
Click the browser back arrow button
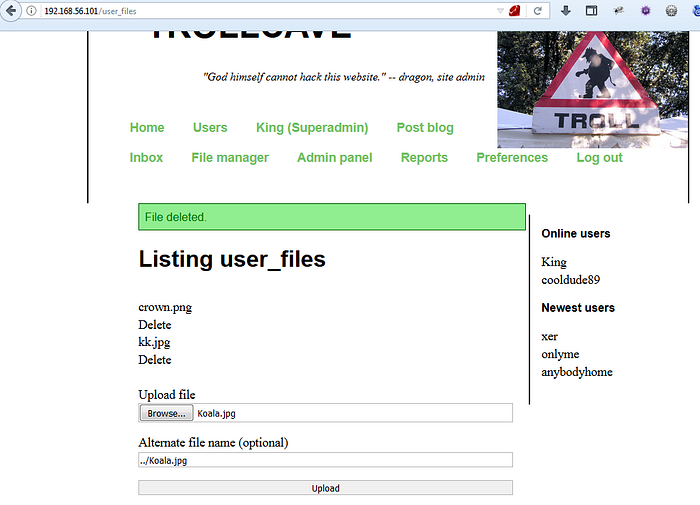[11, 10]
